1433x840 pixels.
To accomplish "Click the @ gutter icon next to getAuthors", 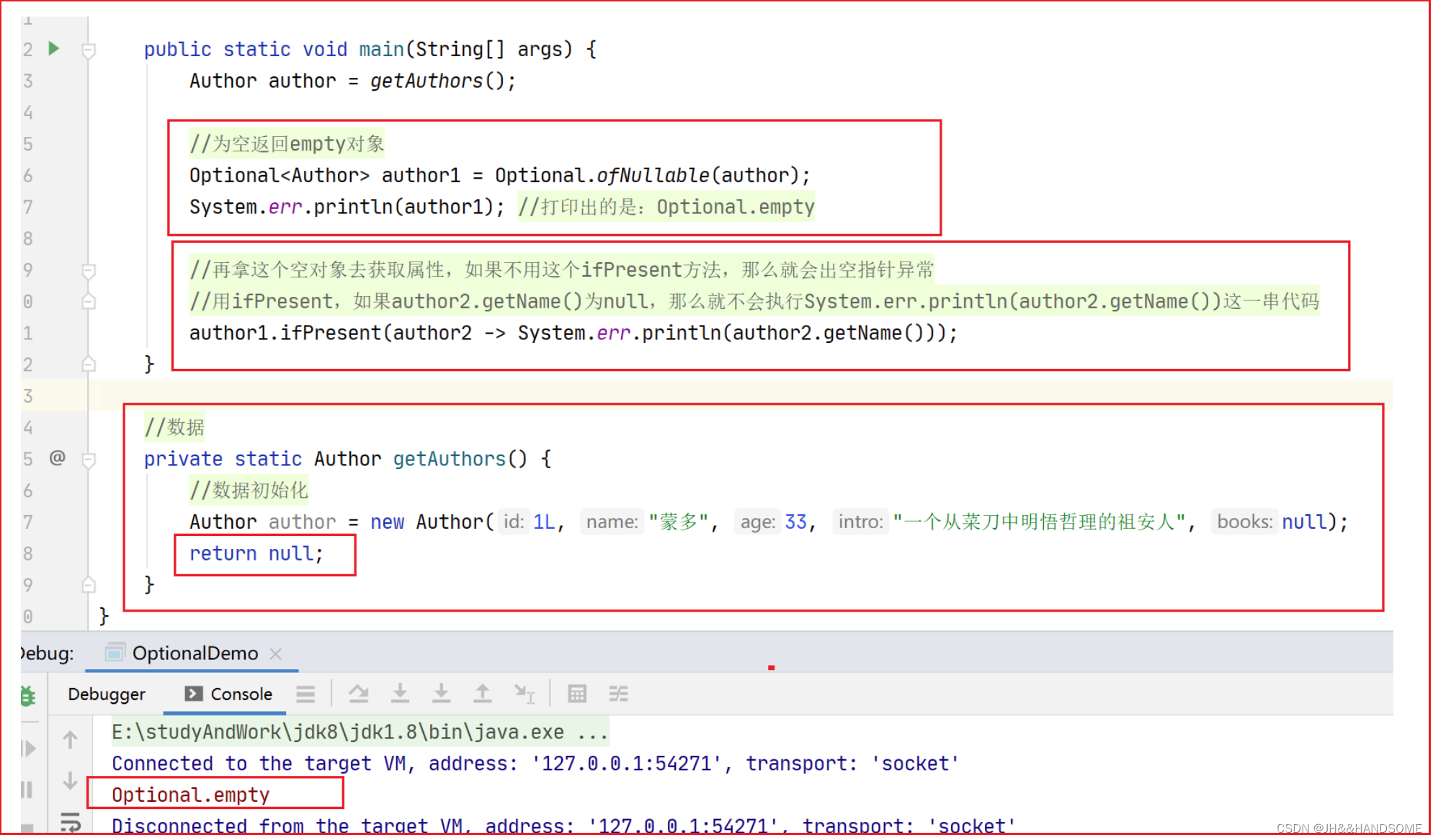I will tap(58, 457).
